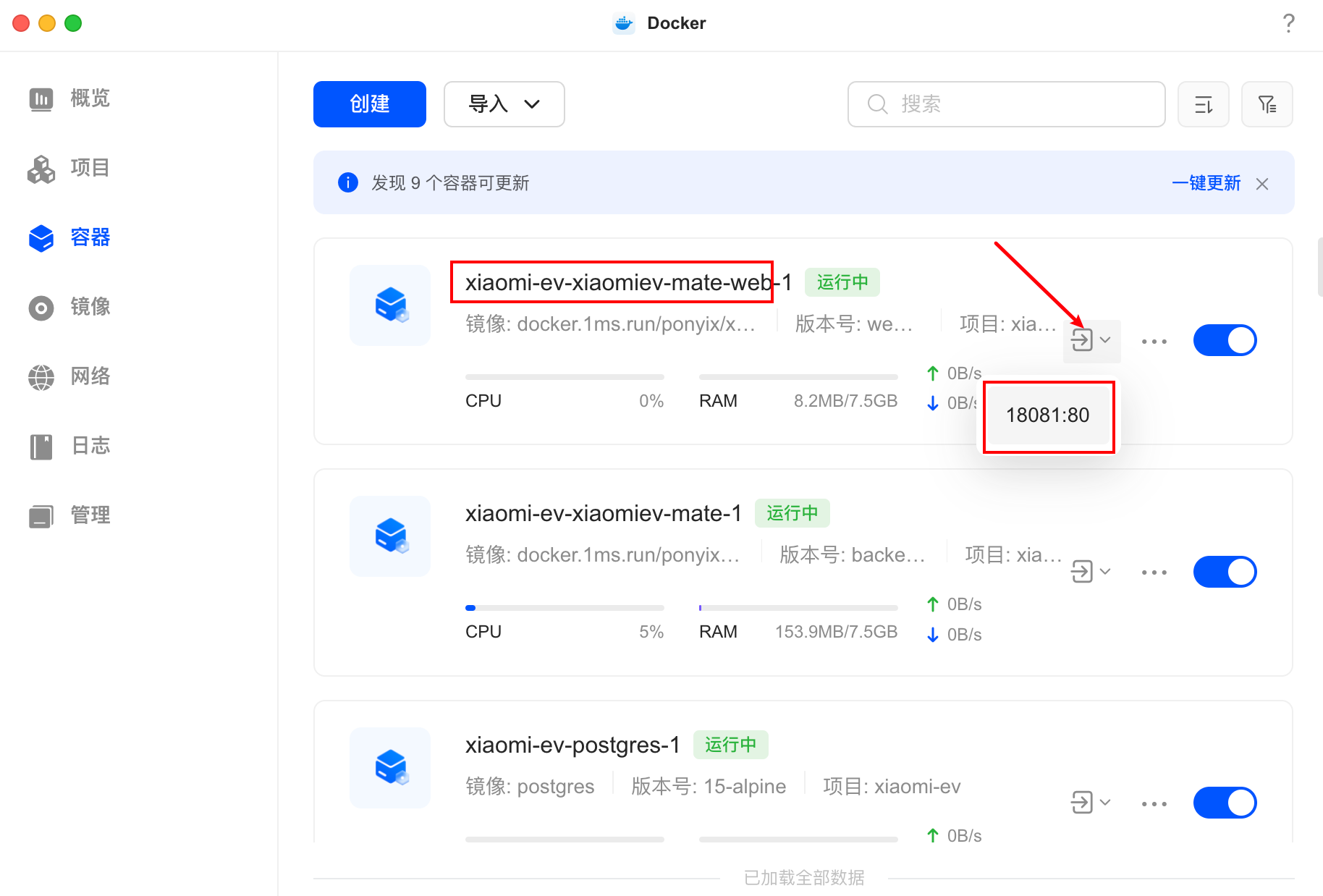Click the 一键更新 update-all link
This screenshot has height=896, width=1323.
tap(1206, 183)
